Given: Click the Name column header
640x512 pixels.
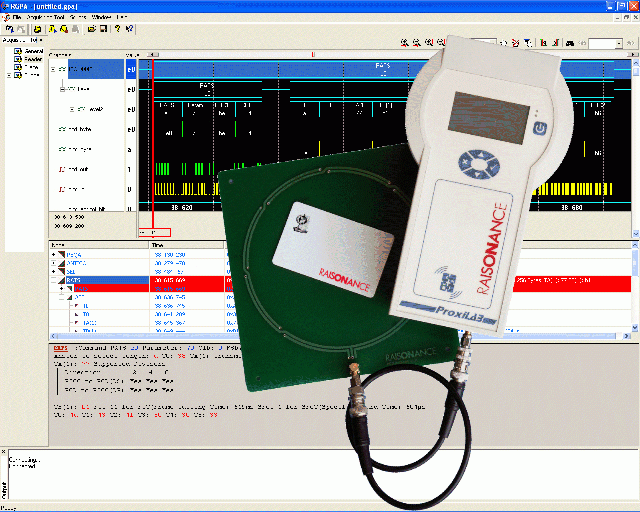Looking at the screenshot, I should point(99,245).
